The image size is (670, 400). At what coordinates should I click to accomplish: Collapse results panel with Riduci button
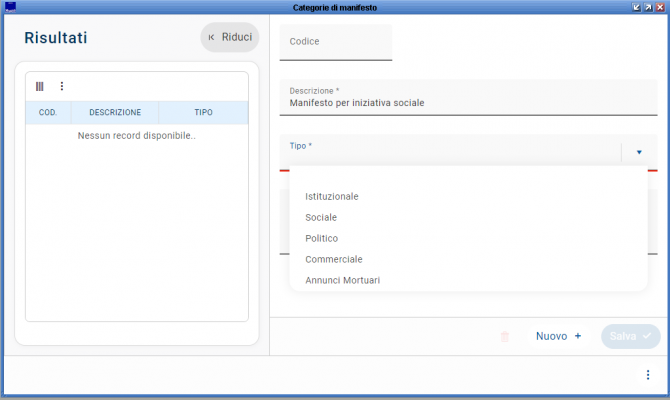click(230, 37)
